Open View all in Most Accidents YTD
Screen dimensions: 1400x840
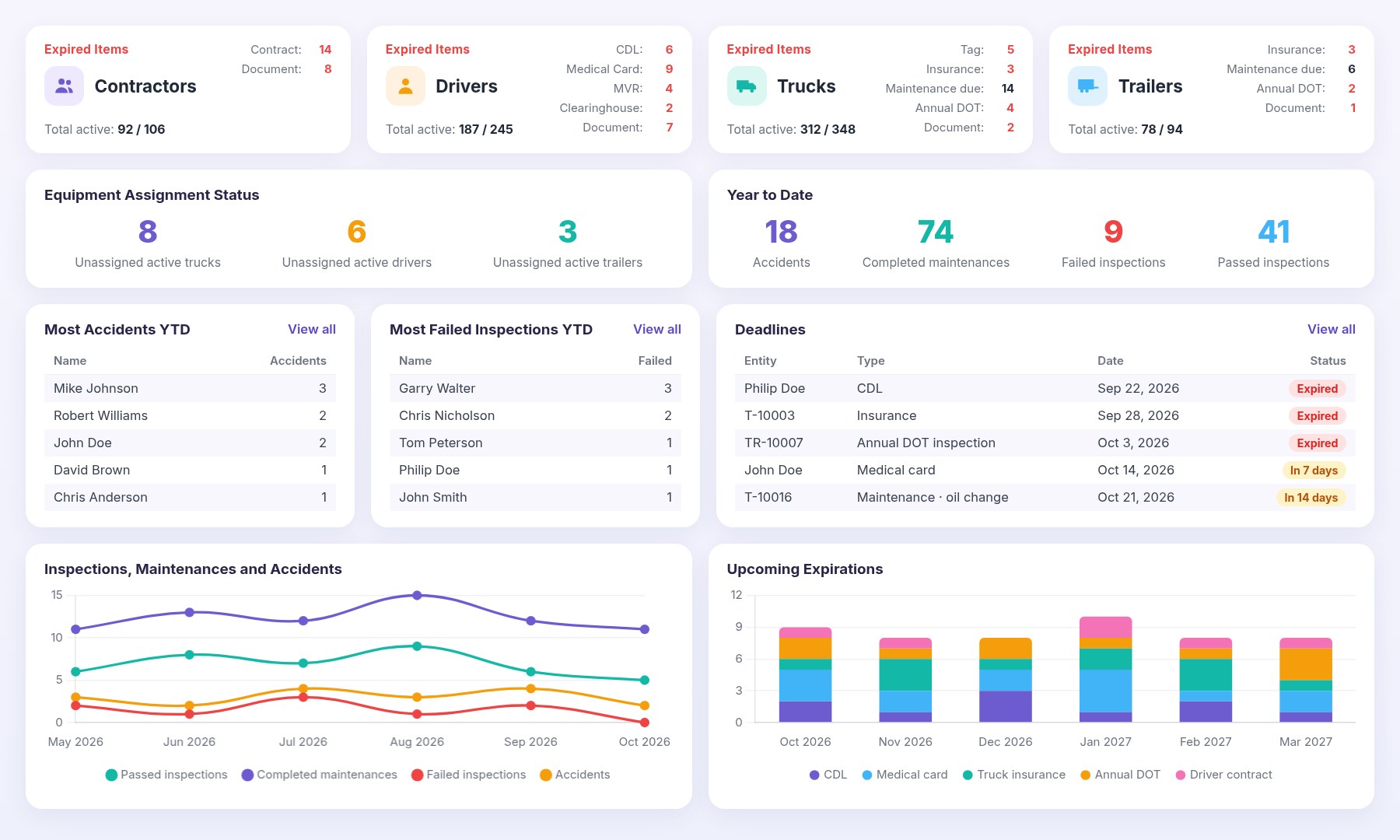tap(312, 330)
